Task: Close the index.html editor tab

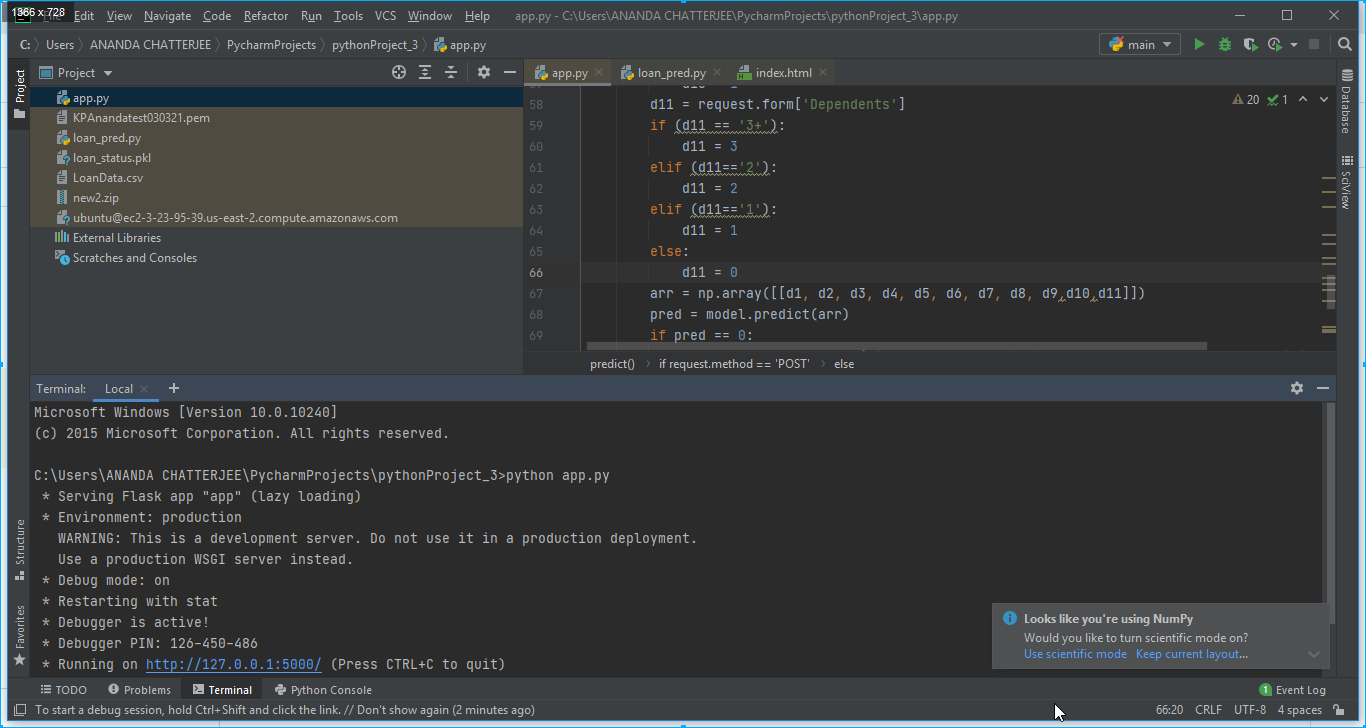Action: [x=823, y=73]
